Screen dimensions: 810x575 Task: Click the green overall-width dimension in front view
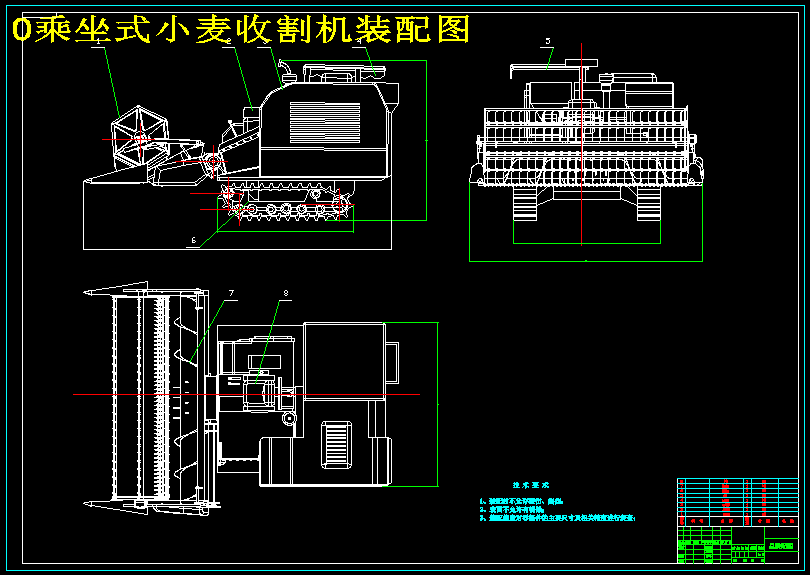tap(586, 261)
